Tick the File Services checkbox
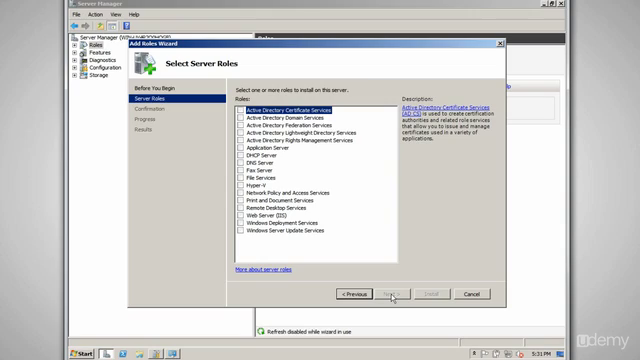This screenshot has width=640, height=360. tap(240, 178)
